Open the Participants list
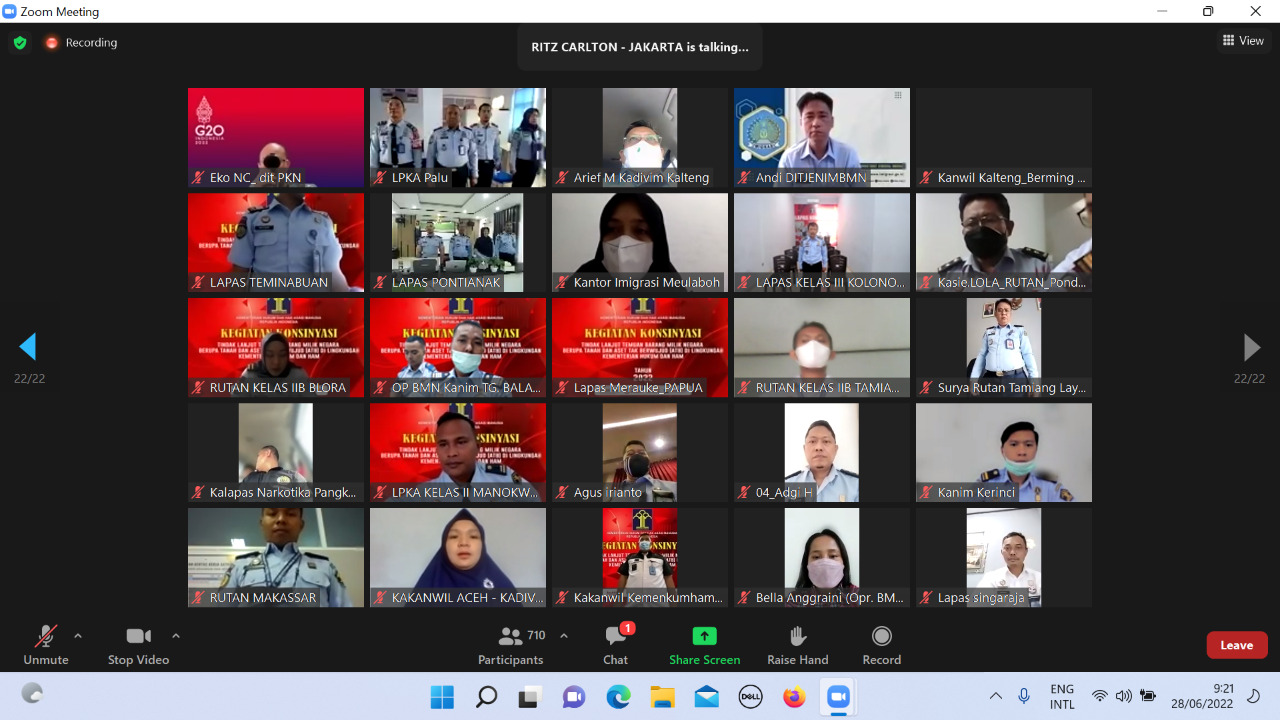 tap(511, 644)
